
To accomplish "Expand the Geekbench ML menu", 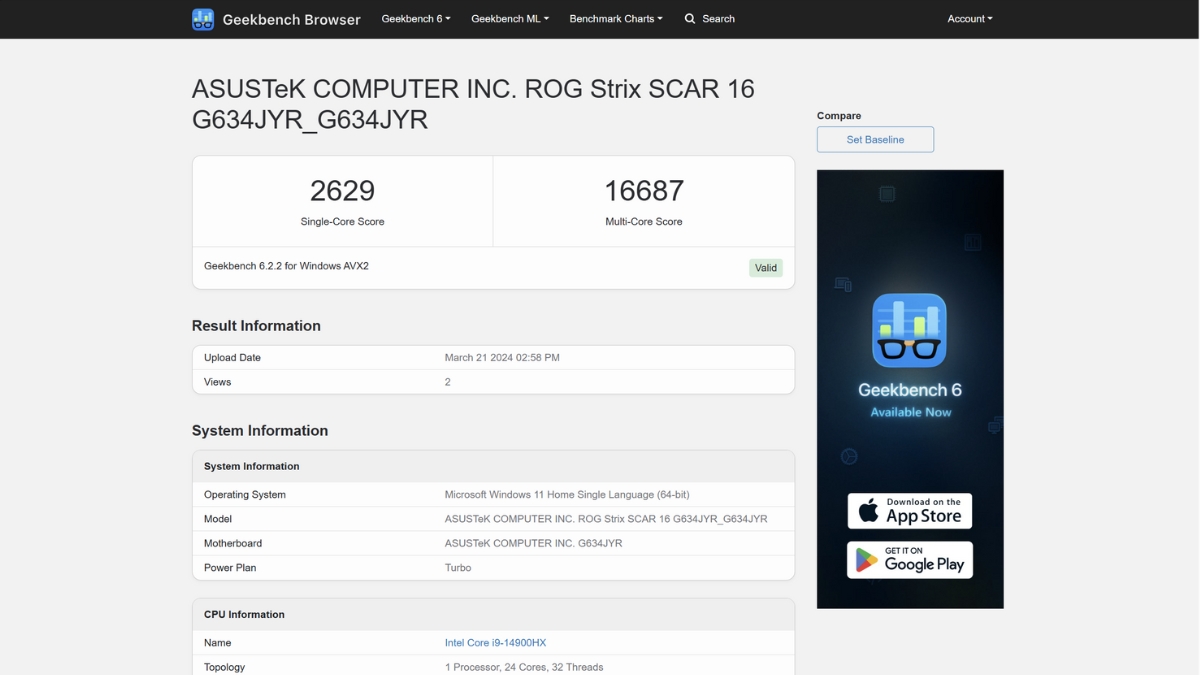I will click(510, 18).
